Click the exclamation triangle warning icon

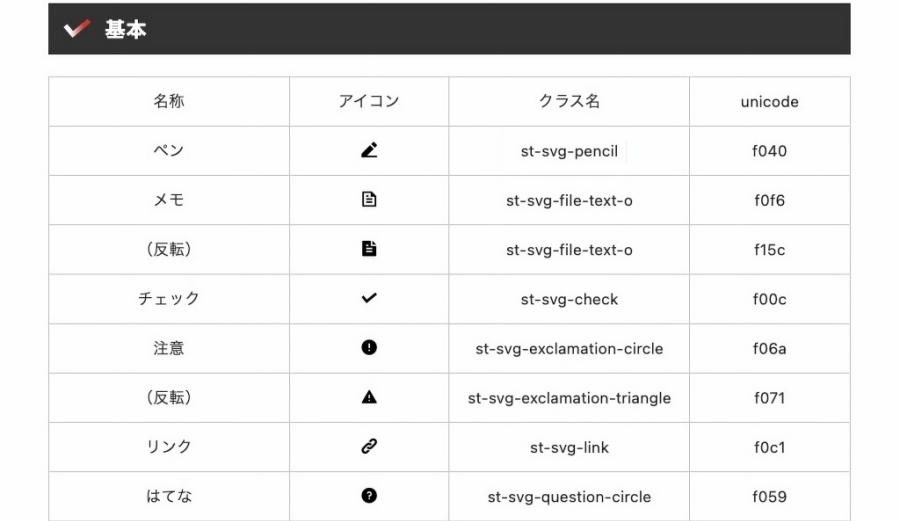click(369, 397)
